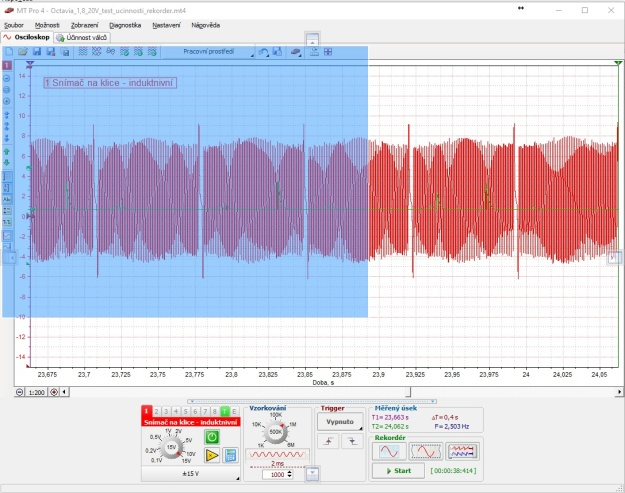Click the eraser toolbar icon

point(295,52)
